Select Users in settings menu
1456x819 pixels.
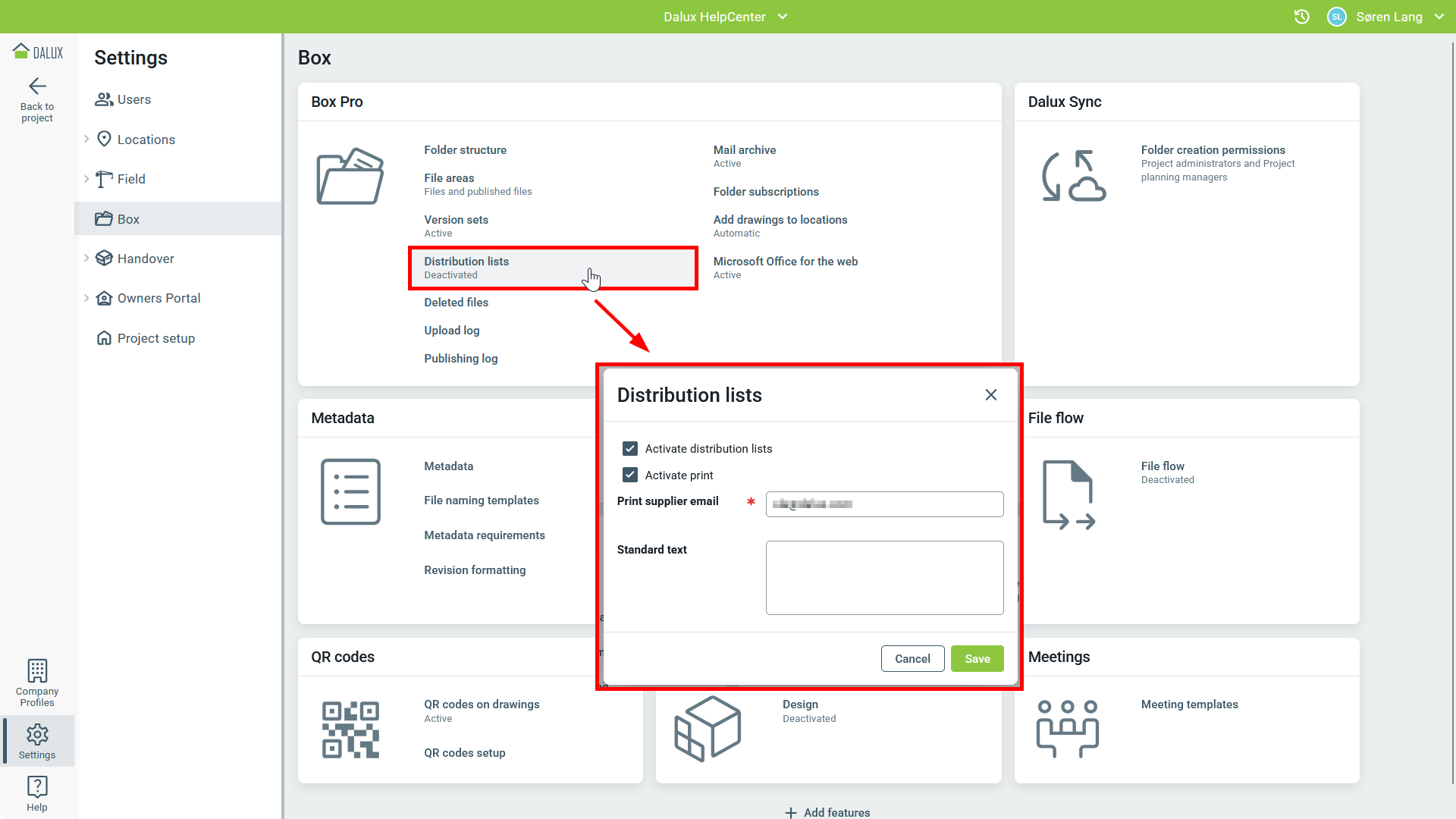[x=133, y=99]
